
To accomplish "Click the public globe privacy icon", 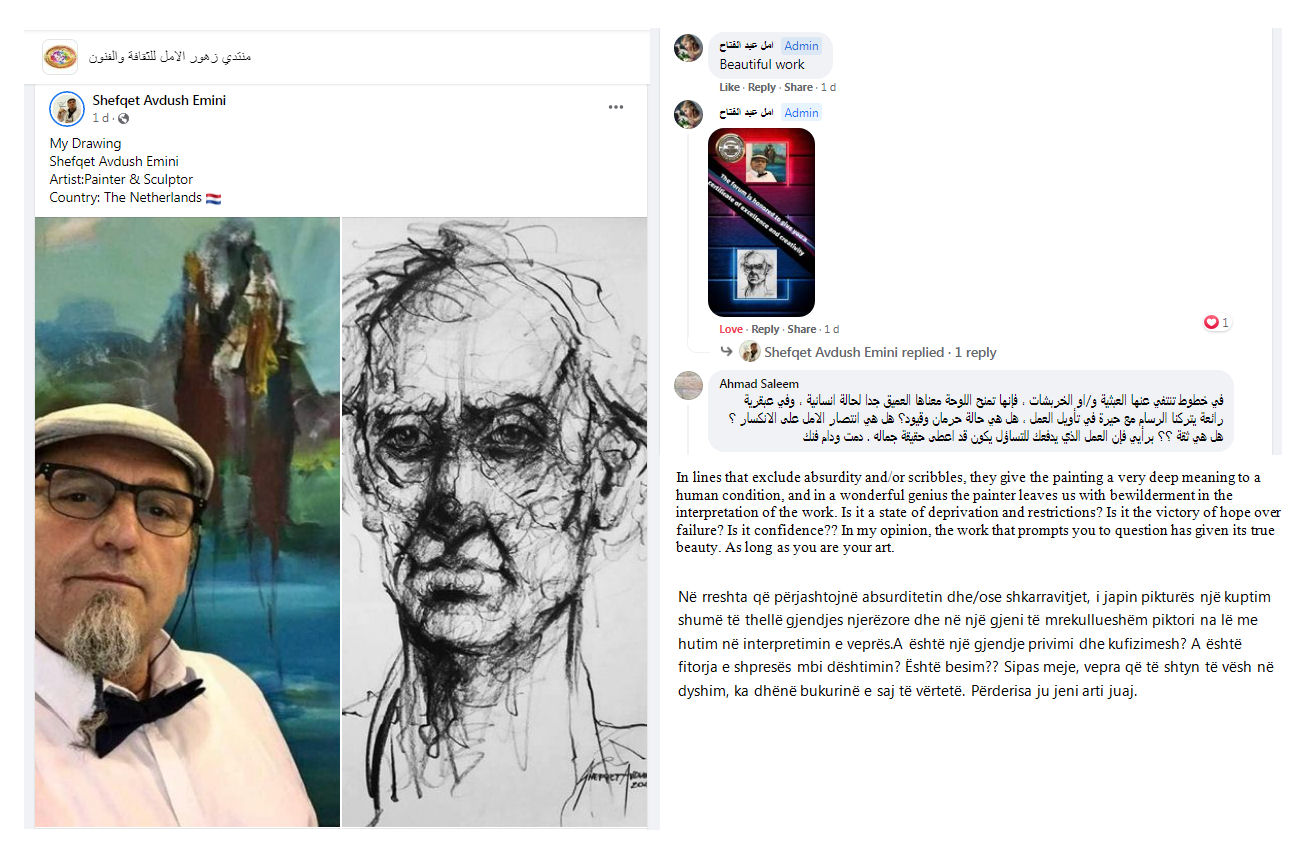I will tap(124, 119).
